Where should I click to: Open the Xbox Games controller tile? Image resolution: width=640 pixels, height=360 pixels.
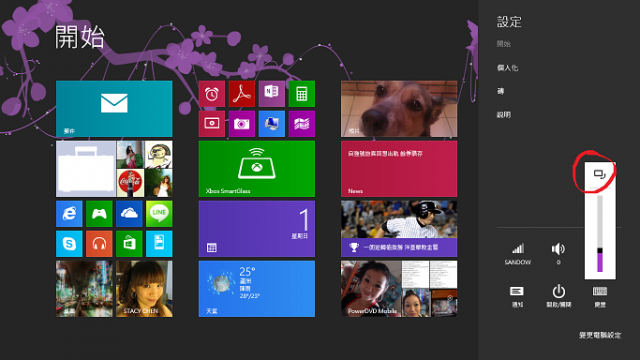[99, 213]
